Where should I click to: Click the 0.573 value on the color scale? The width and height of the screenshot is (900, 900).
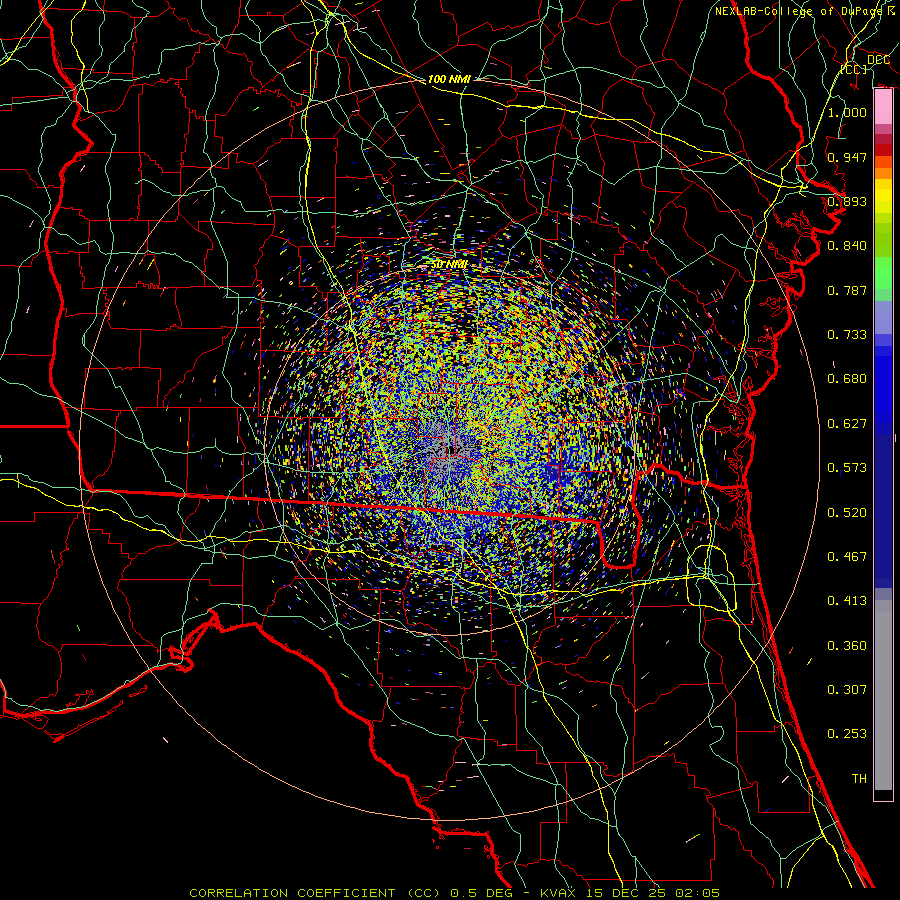pyautogui.click(x=847, y=468)
